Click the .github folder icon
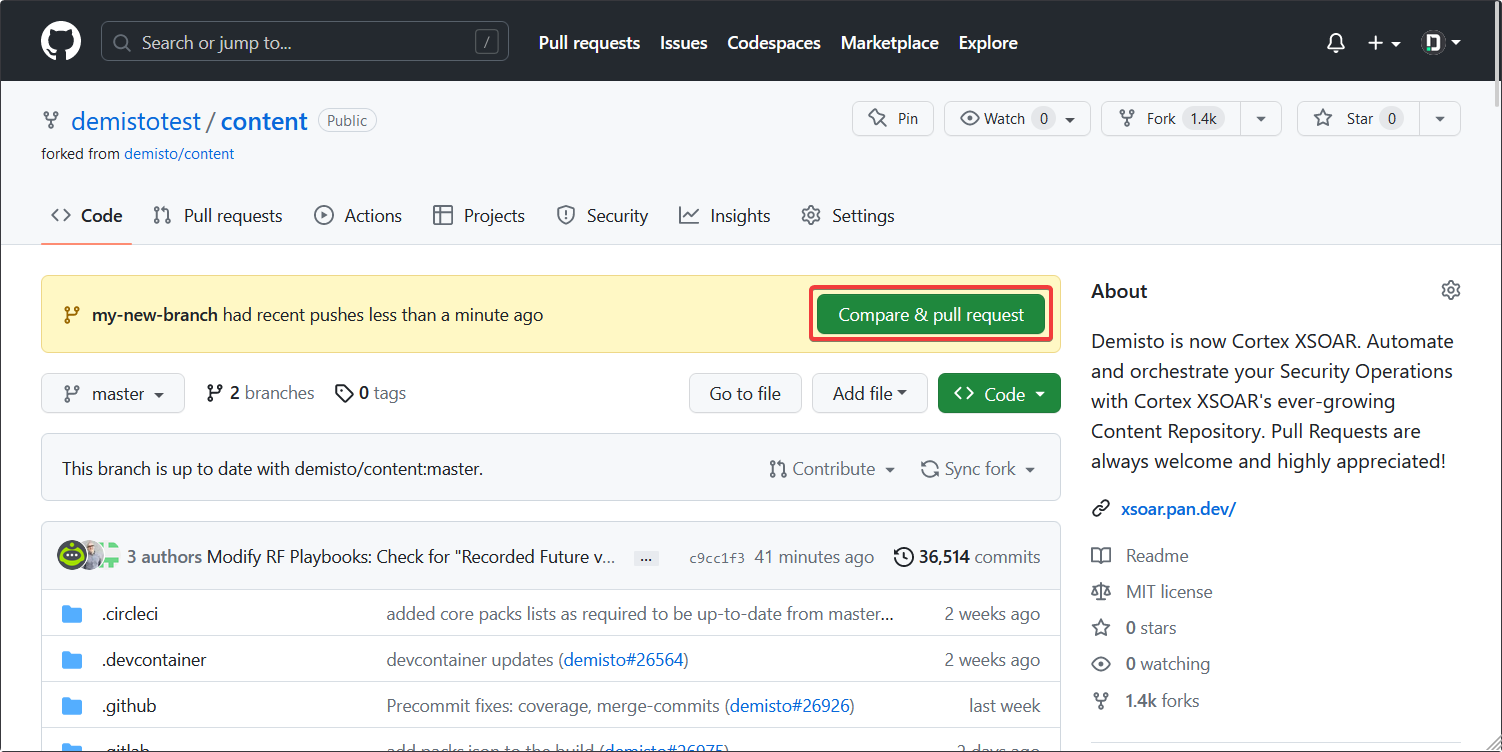Image resolution: width=1502 pixels, height=752 pixels. pyautogui.click(x=72, y=706)
